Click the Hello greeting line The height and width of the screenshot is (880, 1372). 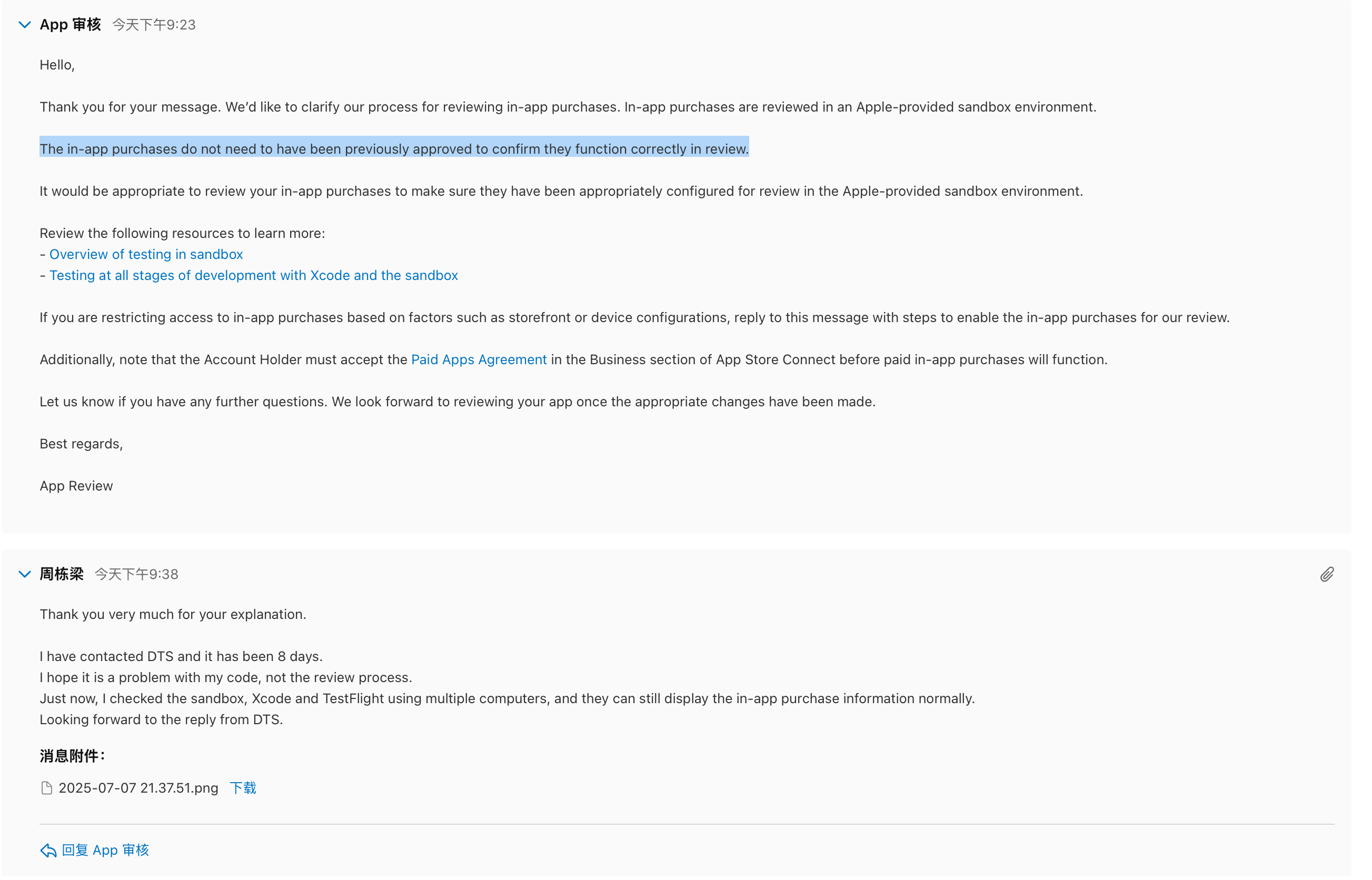coord(57,65)
